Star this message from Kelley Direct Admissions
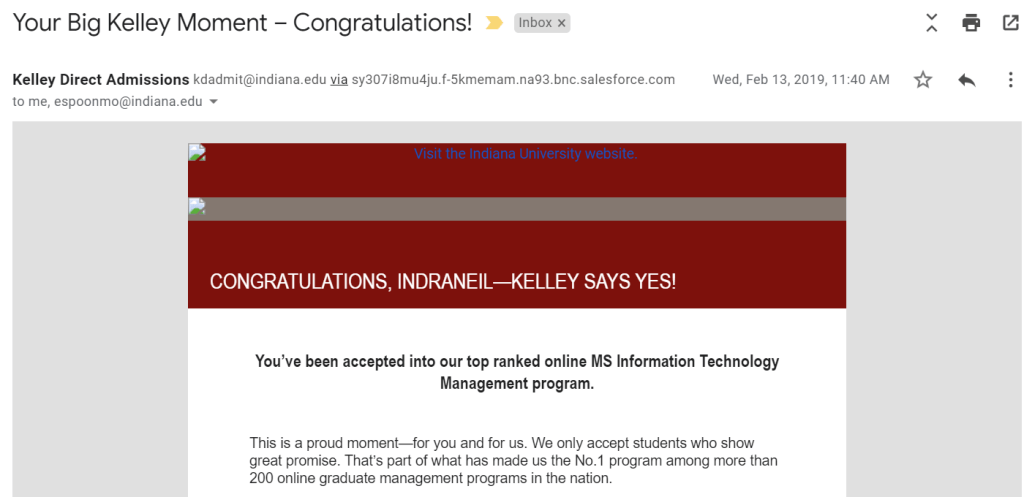This screenshot has width=1024, height=497. coord(923,80)
